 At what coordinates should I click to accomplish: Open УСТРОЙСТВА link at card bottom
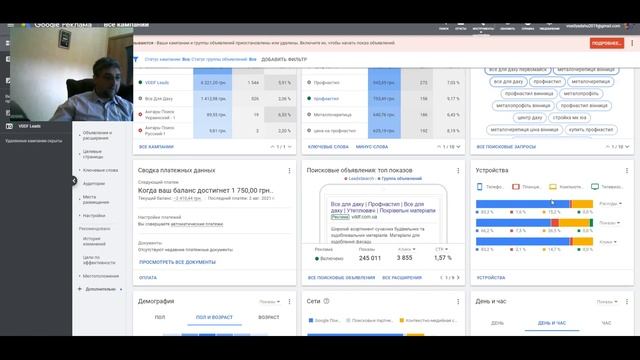point(491,278)
